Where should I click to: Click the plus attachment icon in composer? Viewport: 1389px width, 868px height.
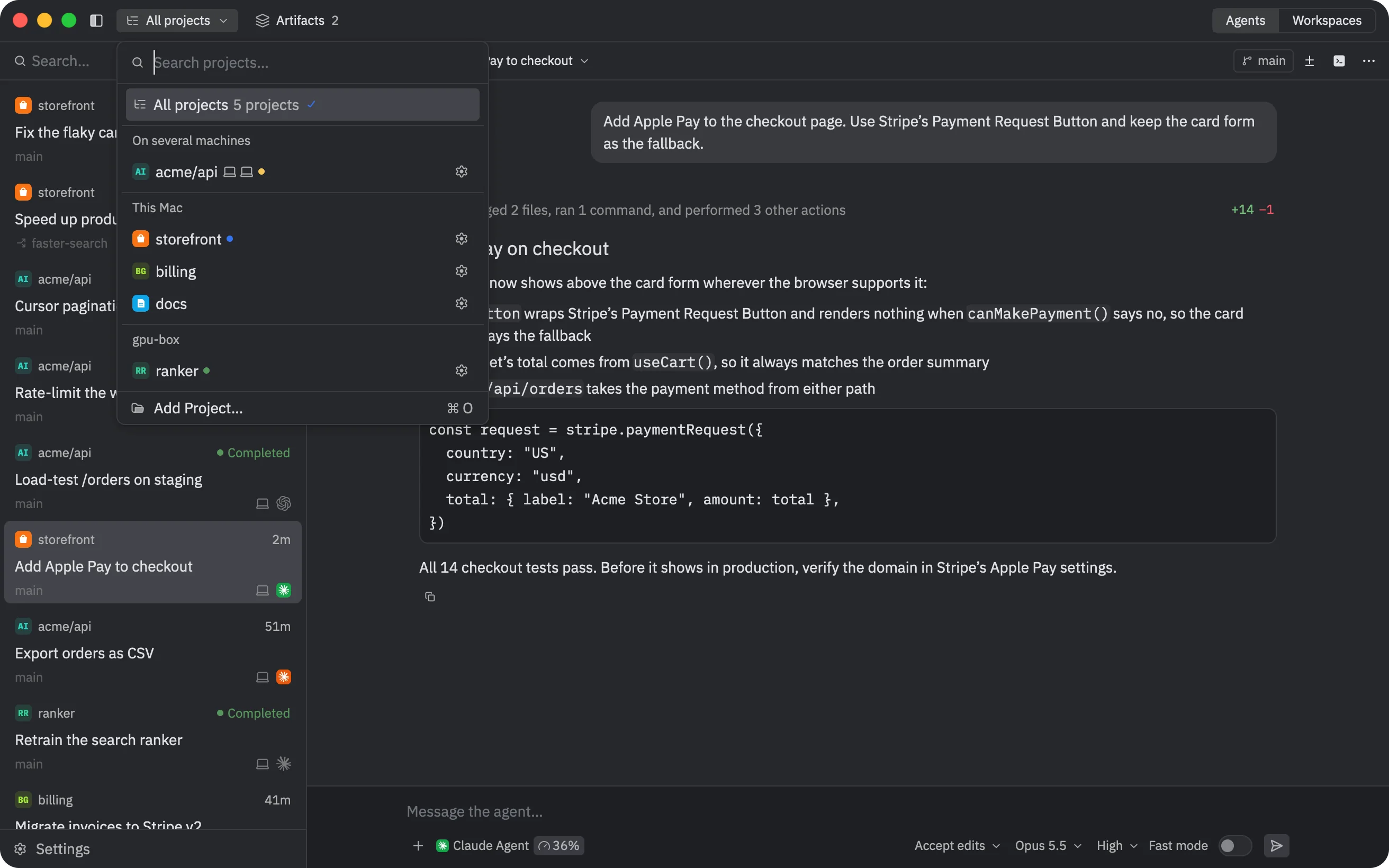pyautogui.click(x=418, y=846)
